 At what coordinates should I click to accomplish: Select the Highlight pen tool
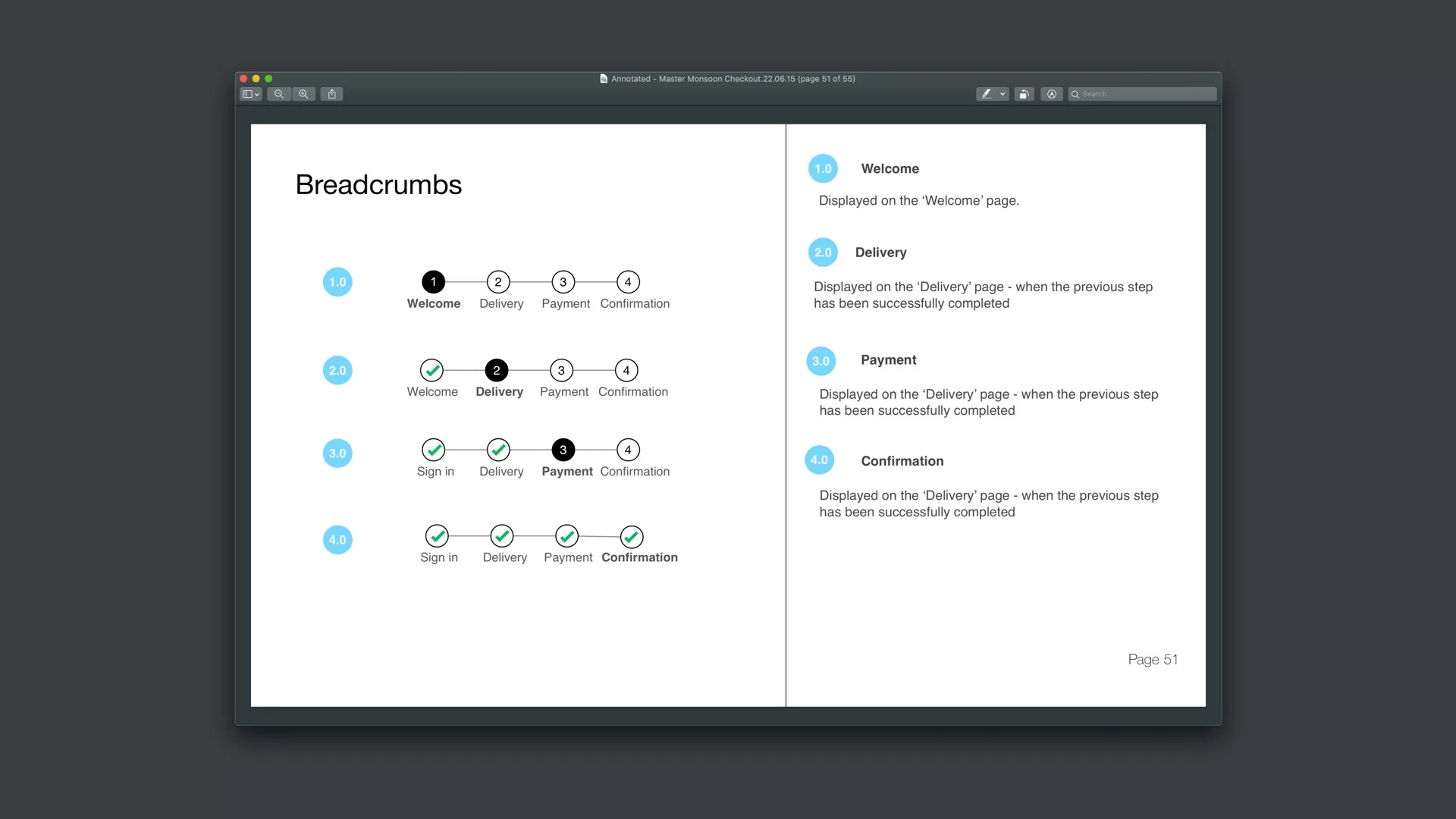986,94
